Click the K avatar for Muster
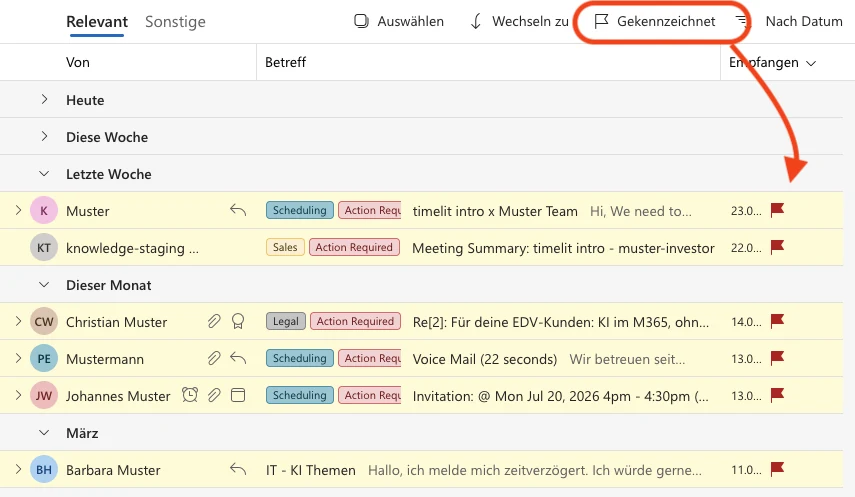Image resolution: width=855 pixels, height=497 pixels. tap(44, 211)
